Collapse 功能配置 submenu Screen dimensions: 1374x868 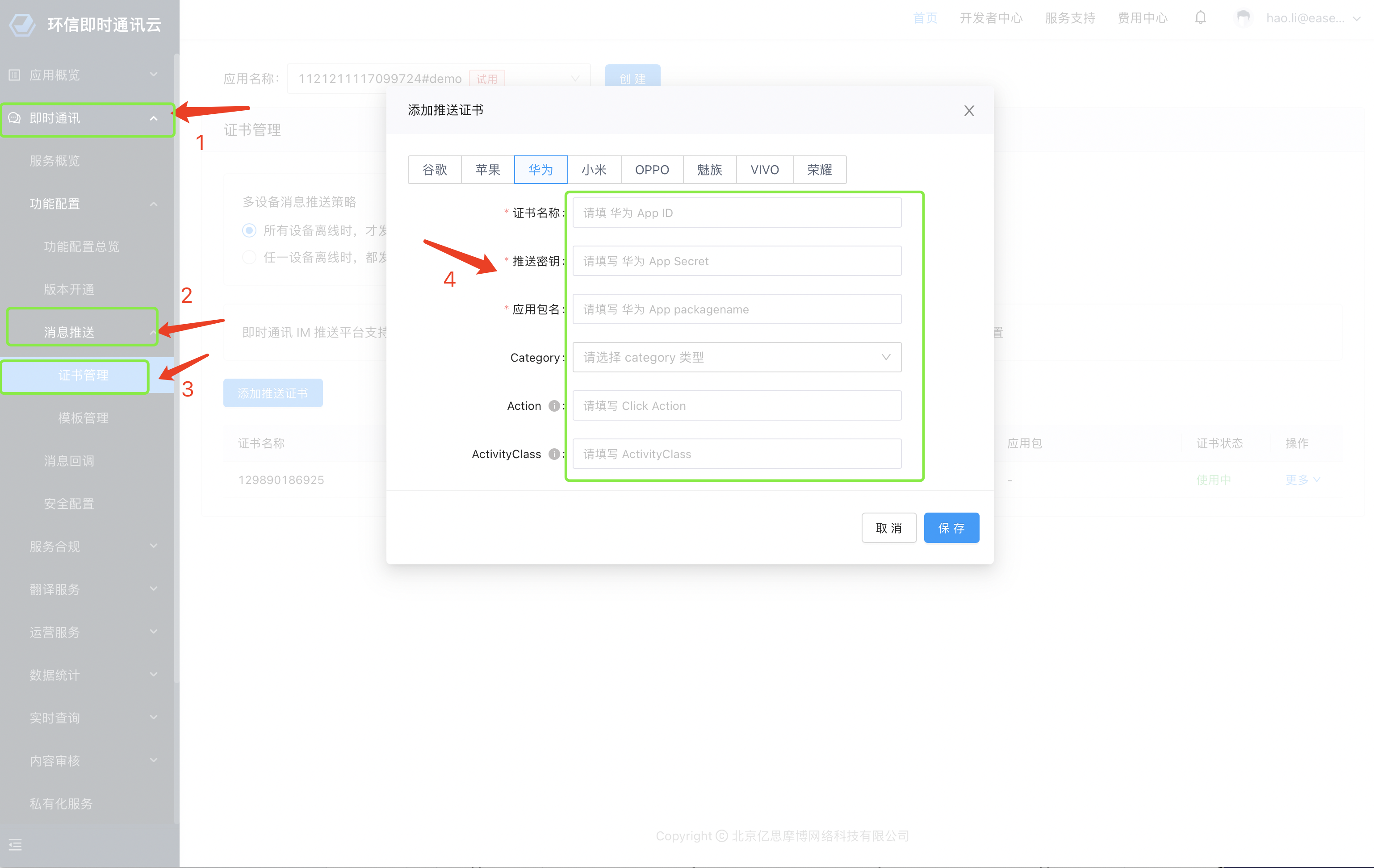[x=154, y=204]
